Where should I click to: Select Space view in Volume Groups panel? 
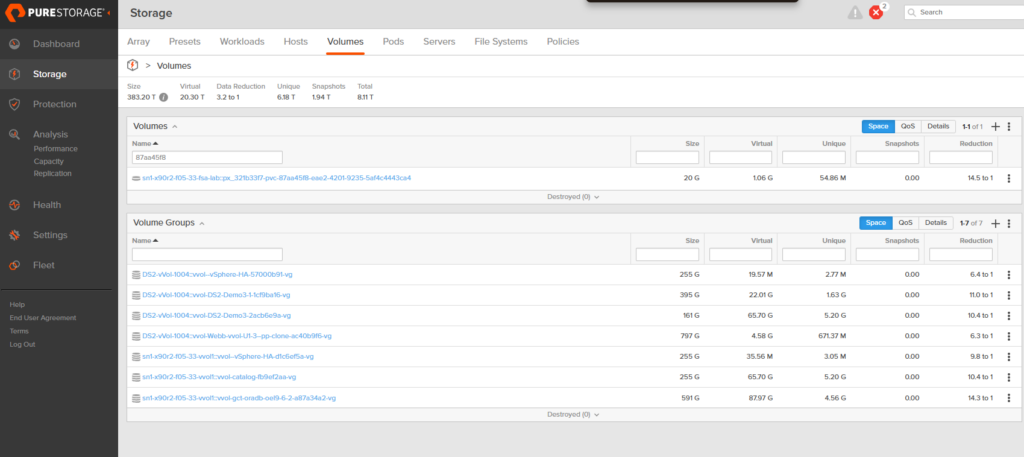(876, 223)
